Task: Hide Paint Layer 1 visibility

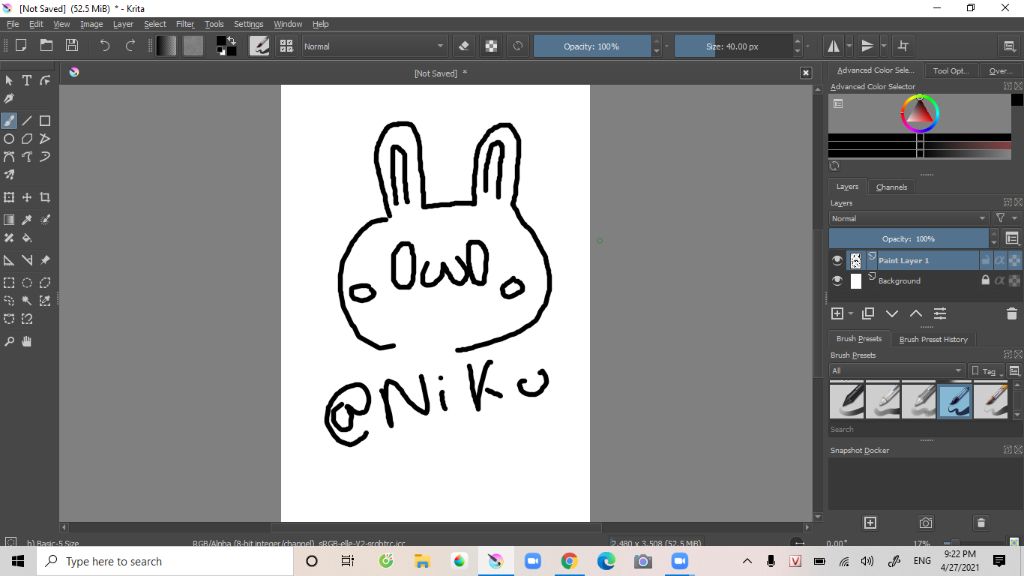Action: [837, 260]
